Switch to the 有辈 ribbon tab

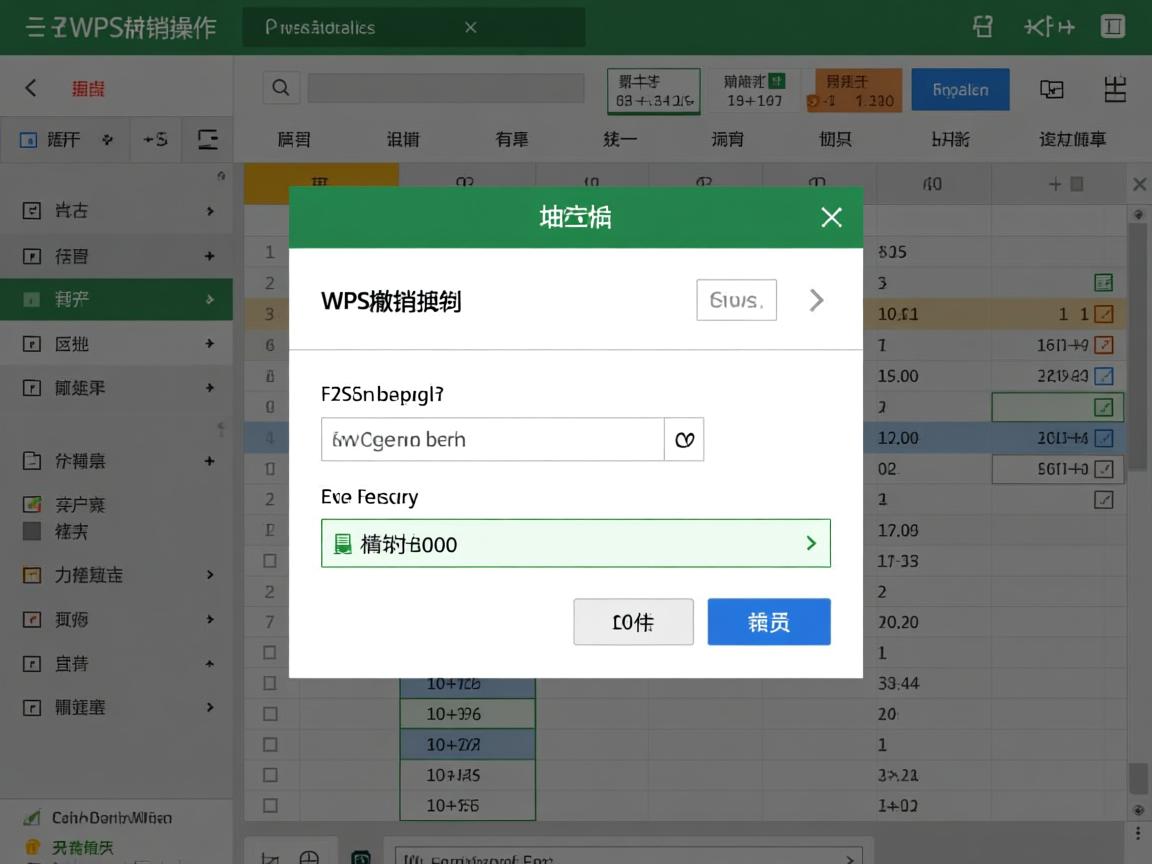[510, 139]
